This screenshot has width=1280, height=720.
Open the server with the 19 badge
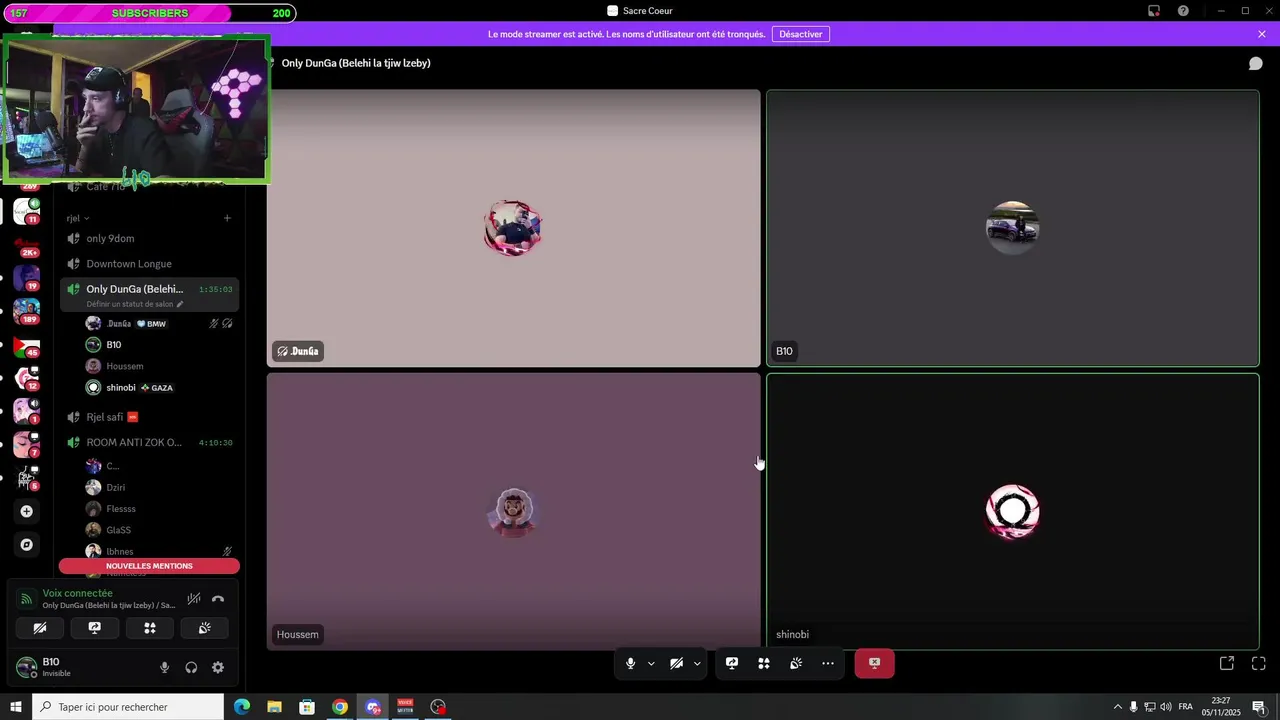(x=27, y=278)
